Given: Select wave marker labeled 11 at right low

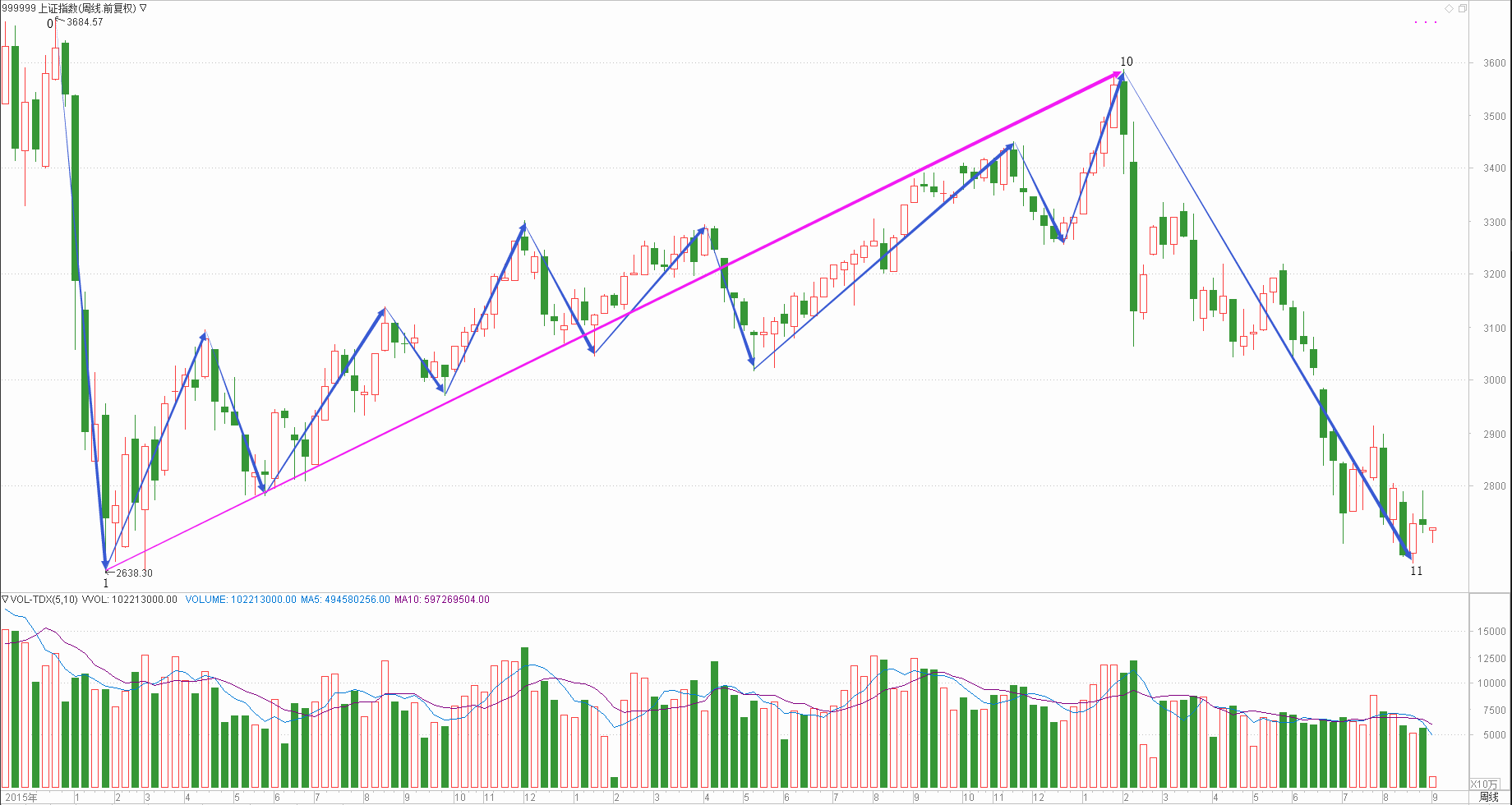Looking at the screenshot, I should coord(1416,571).
